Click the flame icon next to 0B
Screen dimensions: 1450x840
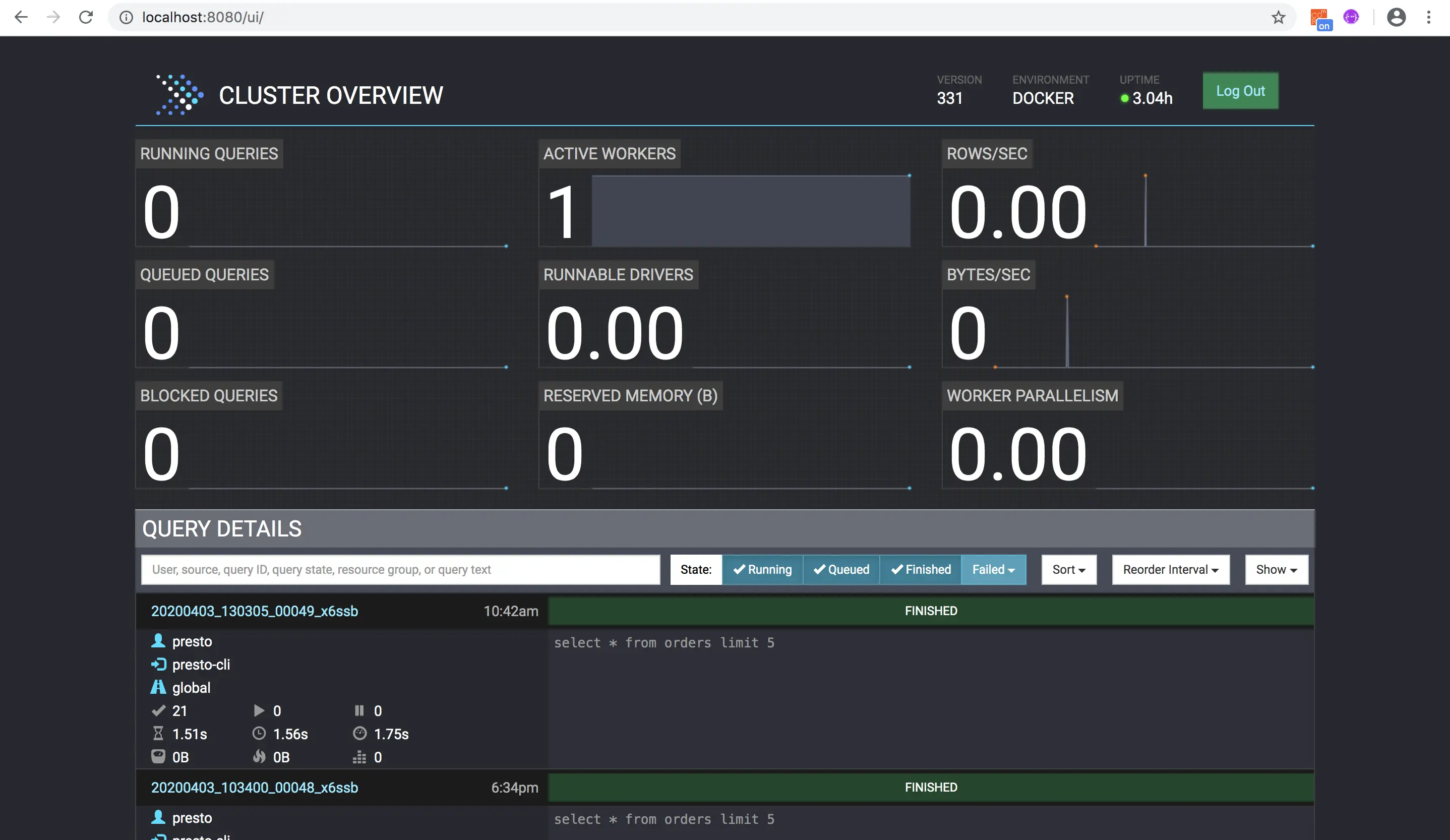click(x=259, y=757)
